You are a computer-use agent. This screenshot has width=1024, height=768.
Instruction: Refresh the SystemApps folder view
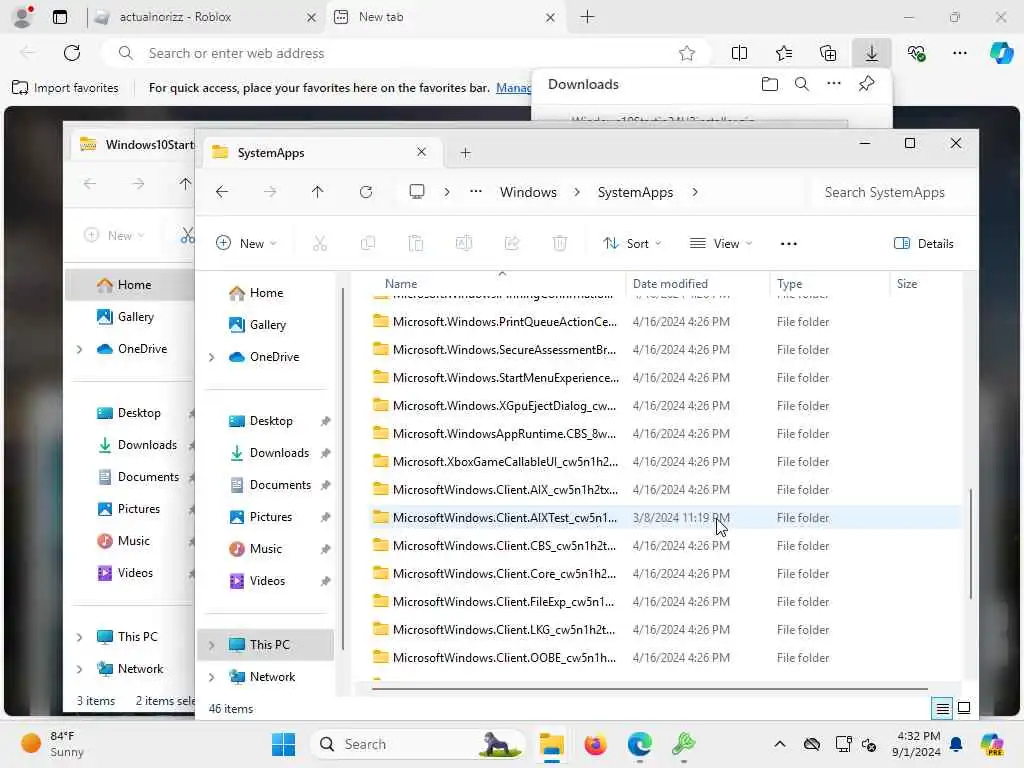coord(366,192)
